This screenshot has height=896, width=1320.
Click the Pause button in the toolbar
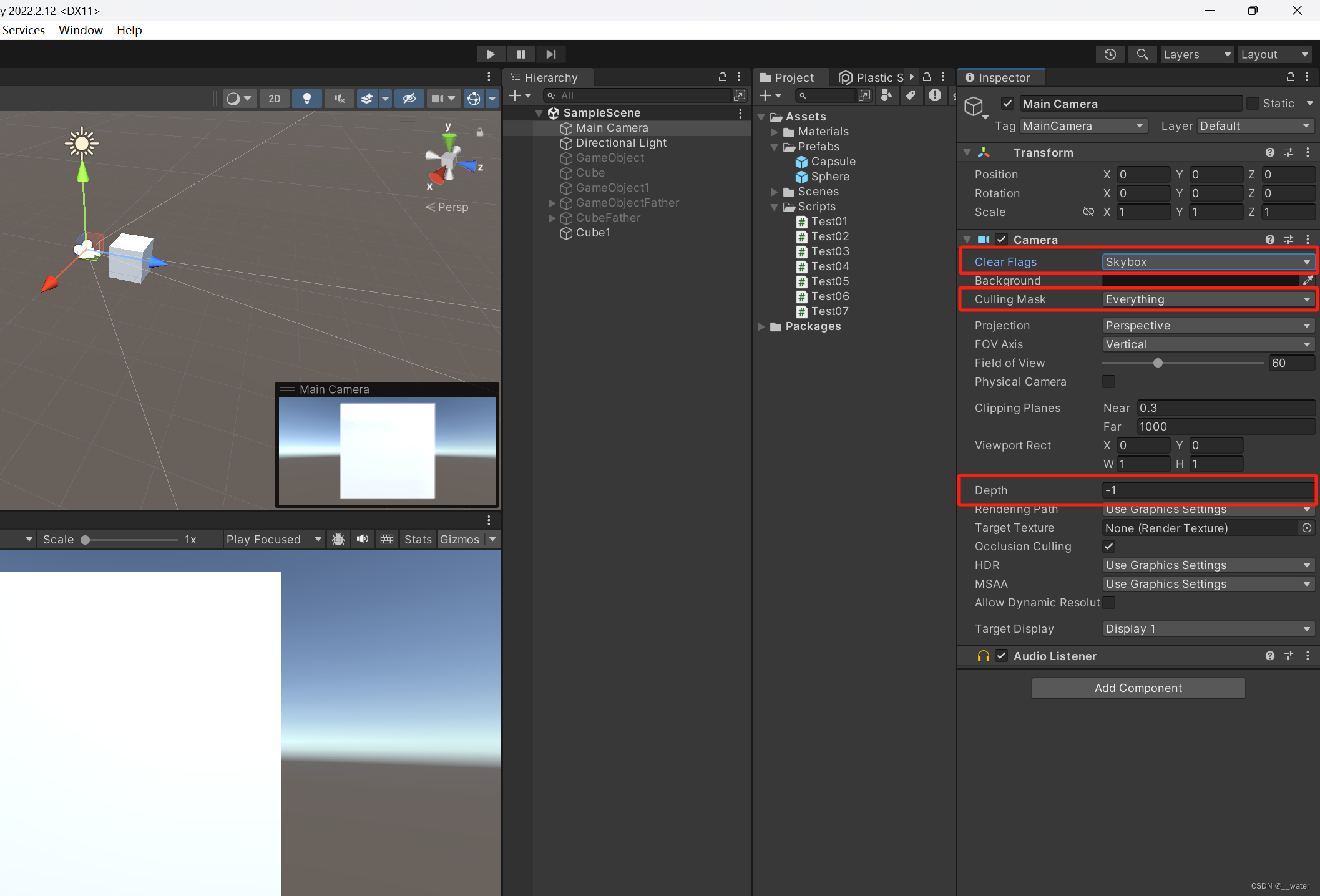pyautogui.click(x=521, y=54)
